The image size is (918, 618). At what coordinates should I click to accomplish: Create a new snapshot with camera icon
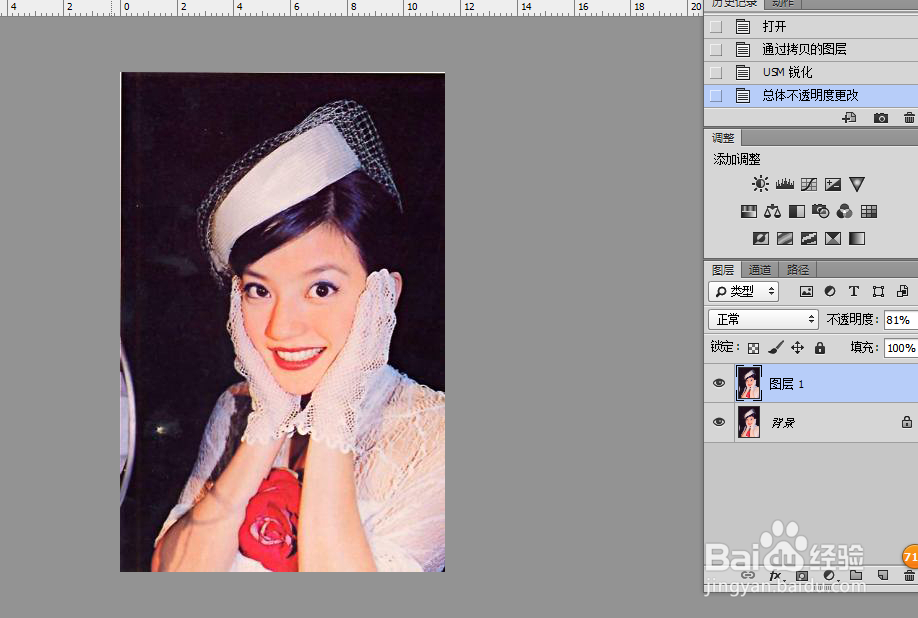[881, 118]
